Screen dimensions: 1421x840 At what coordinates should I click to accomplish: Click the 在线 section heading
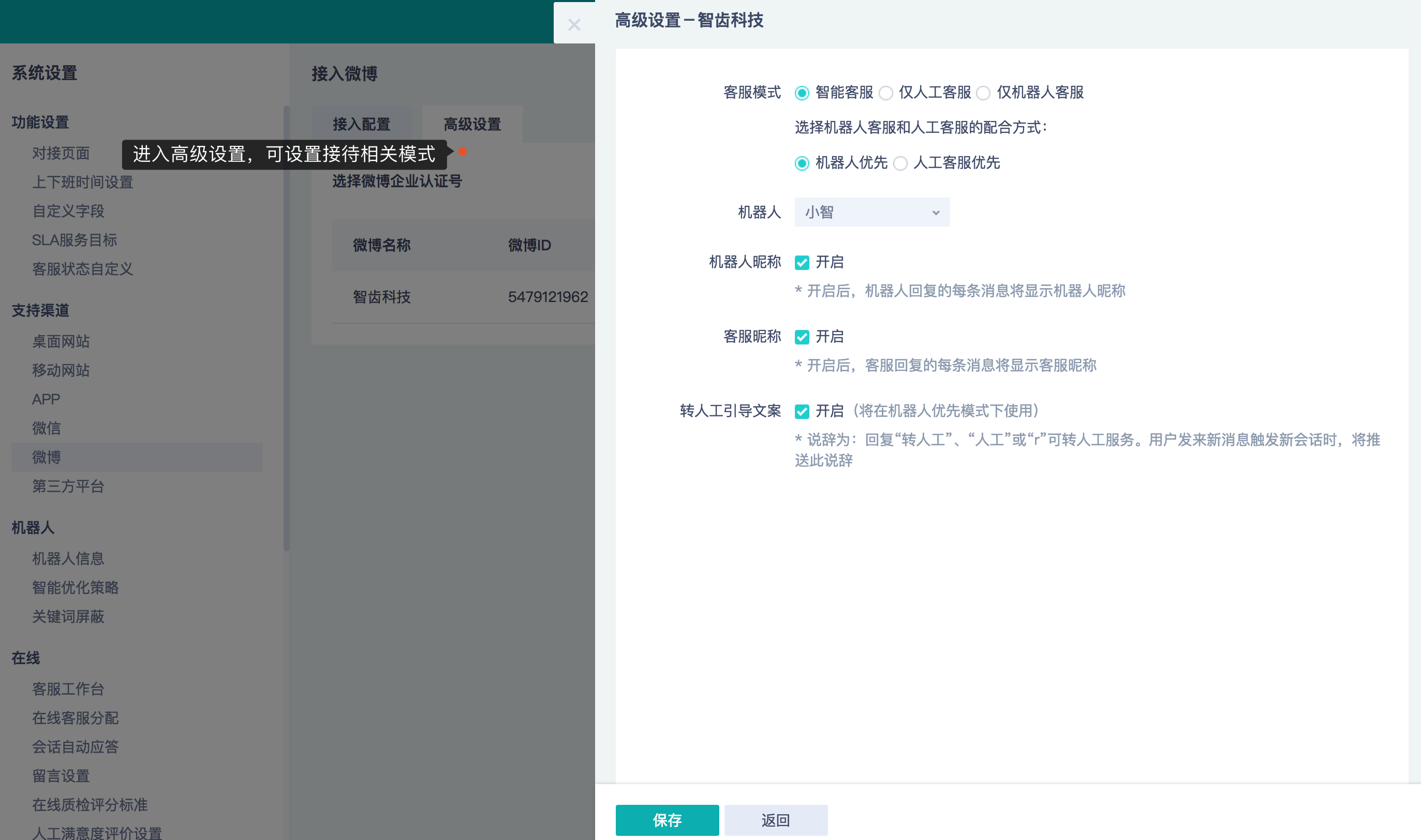pyautogui.click(x=25, y=658)
